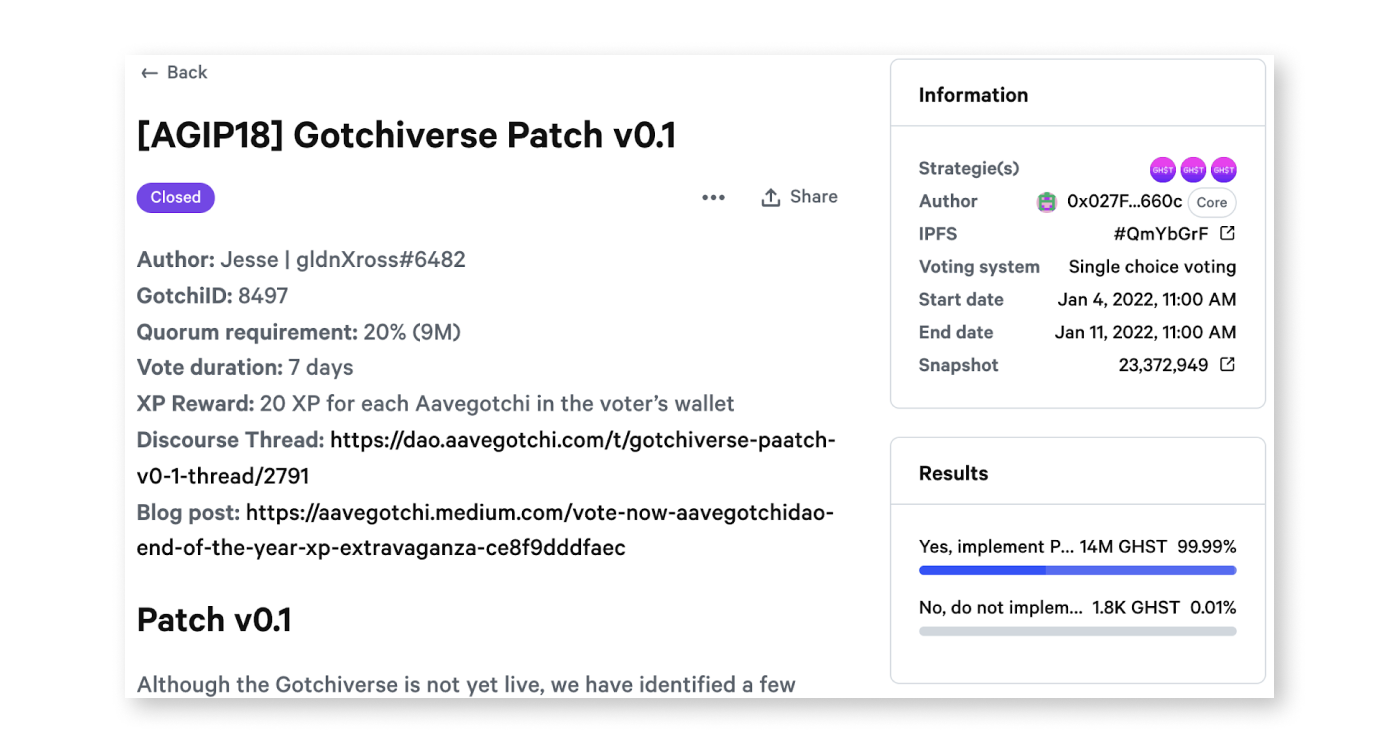Click the author avatar icon
This screenshot has width=1400, height=753.
[x=1047, y=202]
